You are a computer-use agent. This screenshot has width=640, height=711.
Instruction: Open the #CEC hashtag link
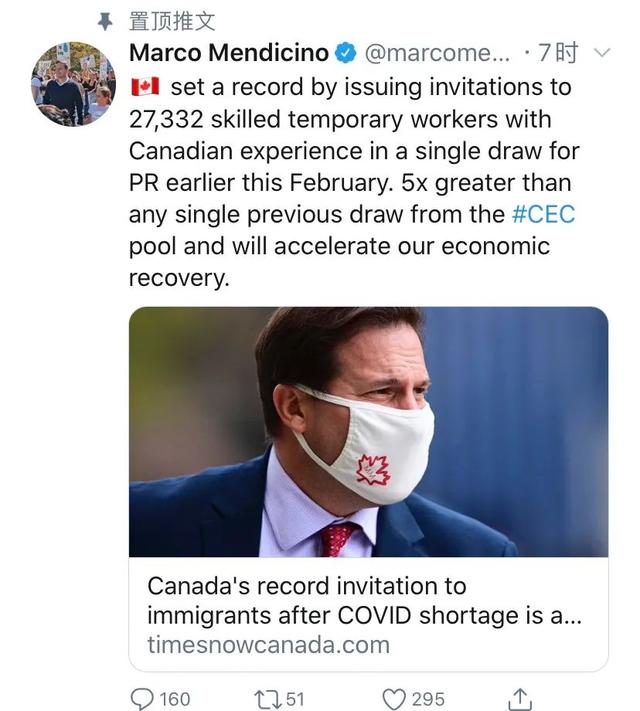point(543,214)
